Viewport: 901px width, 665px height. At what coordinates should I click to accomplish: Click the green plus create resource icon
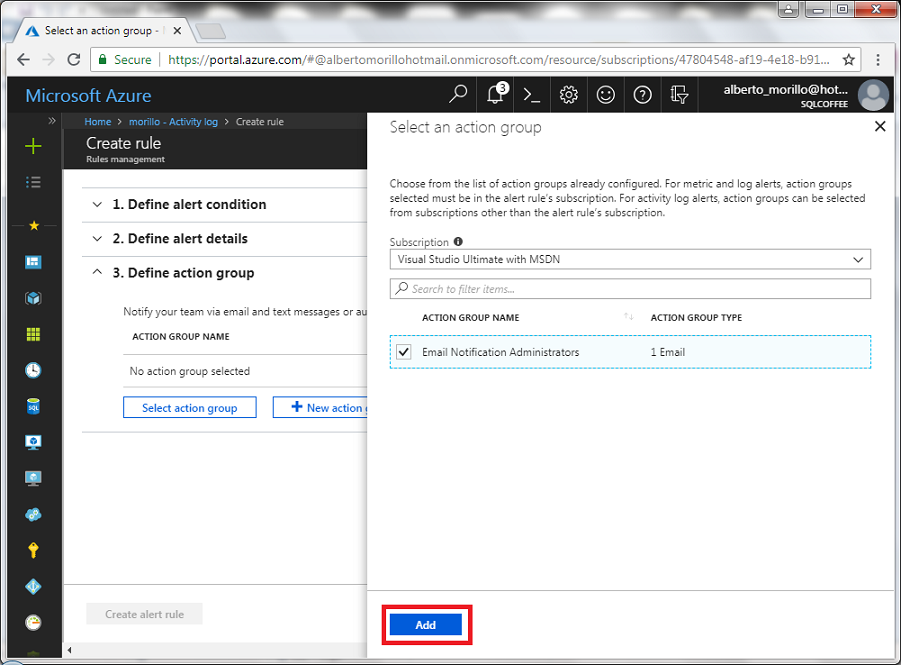click(x=33, y=146)
